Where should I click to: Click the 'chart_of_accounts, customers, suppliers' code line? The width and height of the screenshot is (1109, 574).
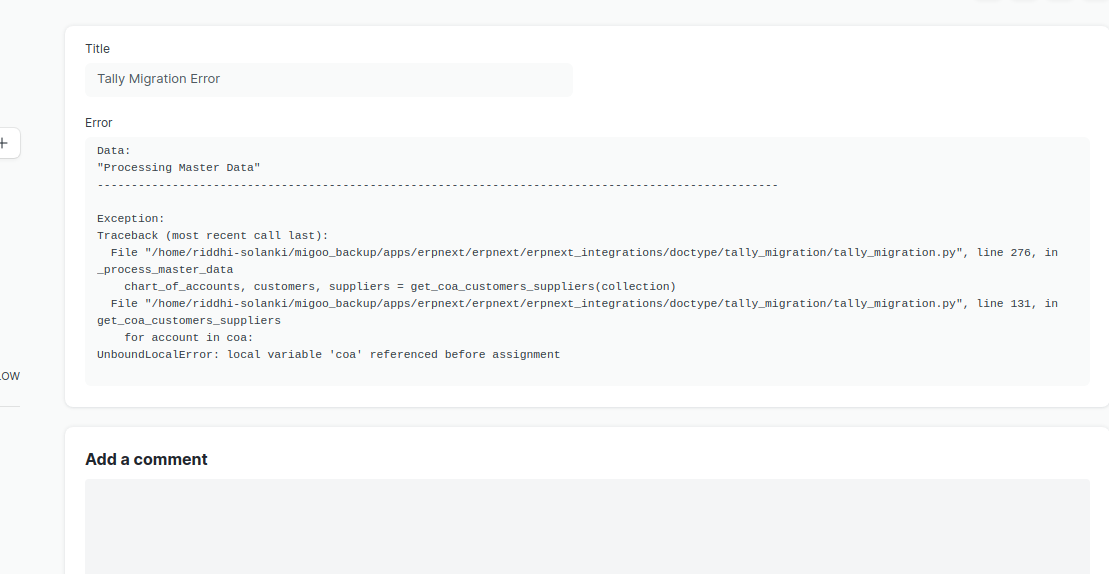pyautogui.click(x=400, y=286)
